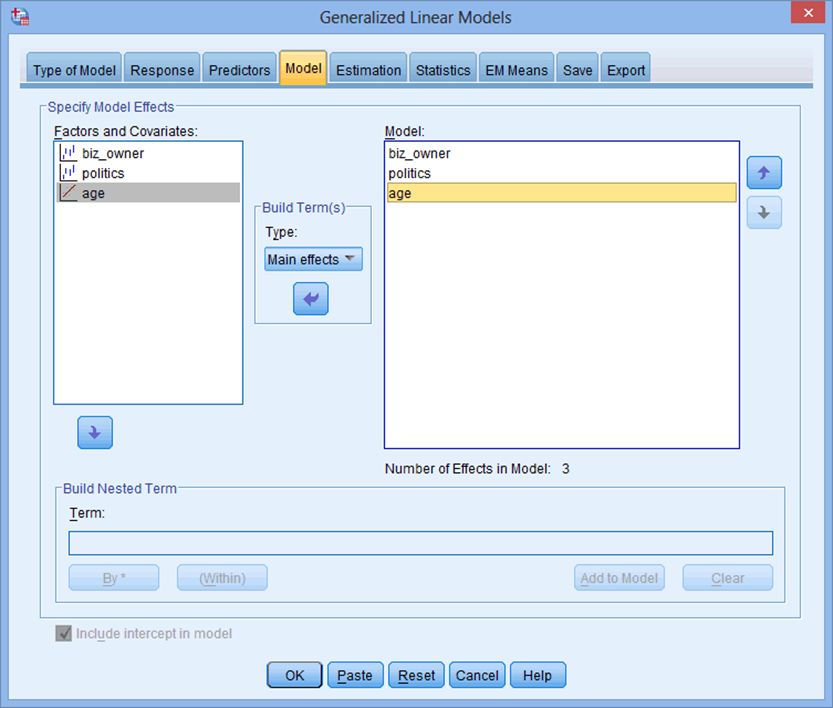The height and width of the screenshot is (708, 833).
Task: Open the Main effects type dropdown
Action: tap(313, 259)
